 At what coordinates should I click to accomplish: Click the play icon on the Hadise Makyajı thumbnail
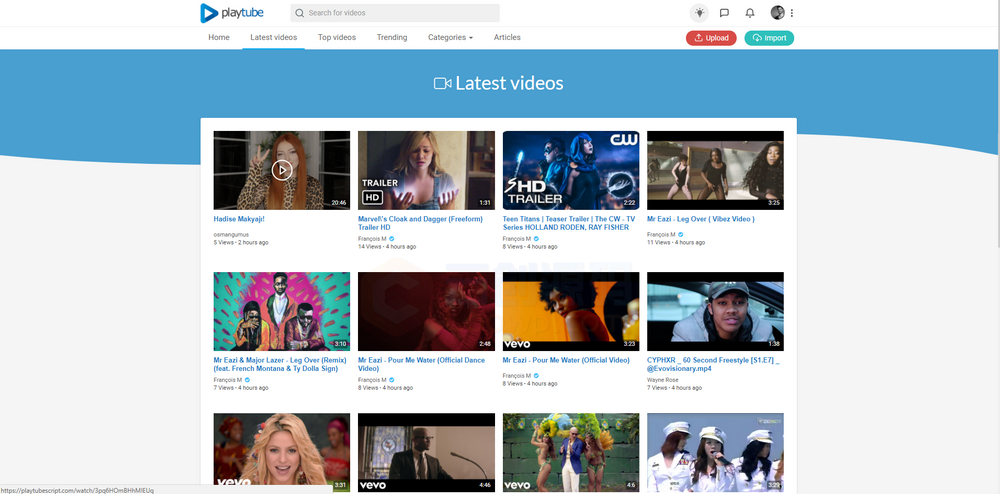(281, 170)
